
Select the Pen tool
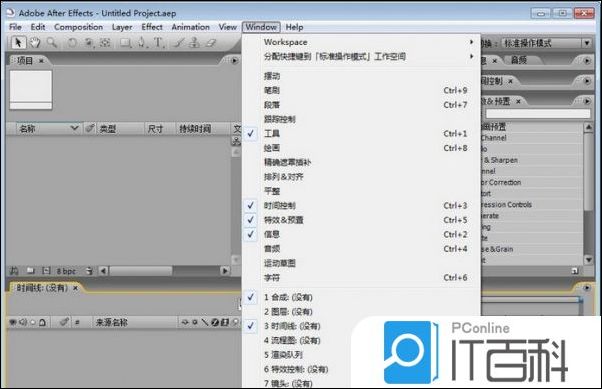142,43
